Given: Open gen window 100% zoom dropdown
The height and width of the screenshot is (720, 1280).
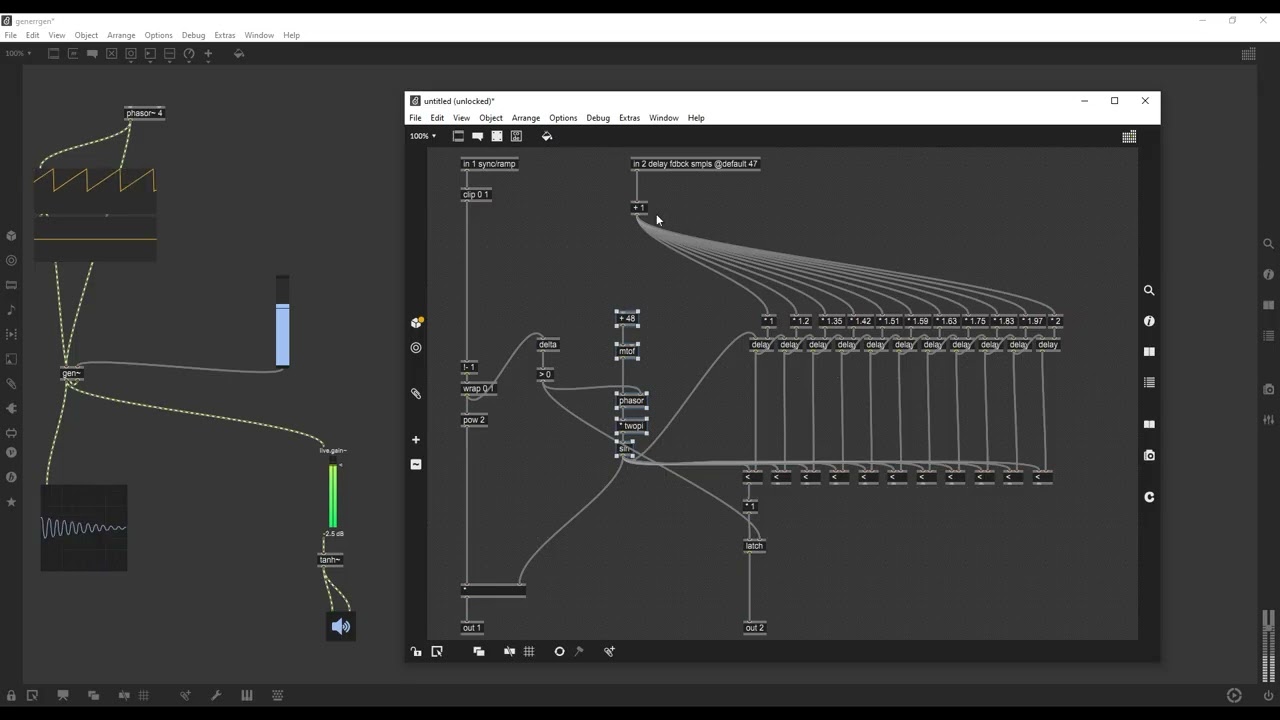Looking at the screenshot, I should tap(423, 136).
